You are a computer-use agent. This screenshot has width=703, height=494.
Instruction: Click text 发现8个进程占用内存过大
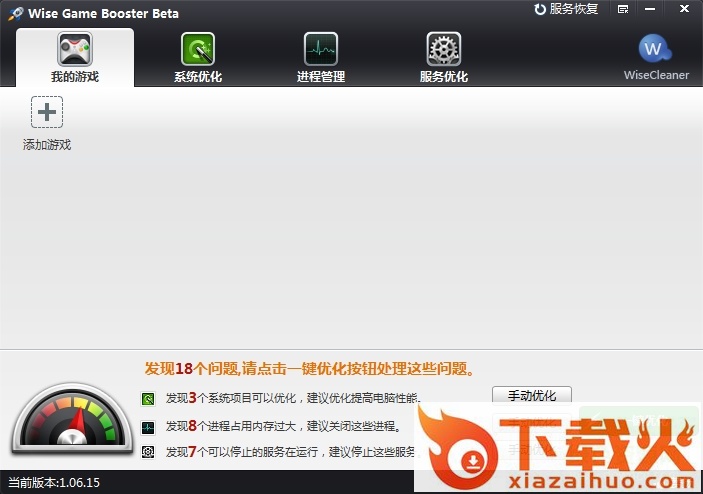tap(231, 425)
